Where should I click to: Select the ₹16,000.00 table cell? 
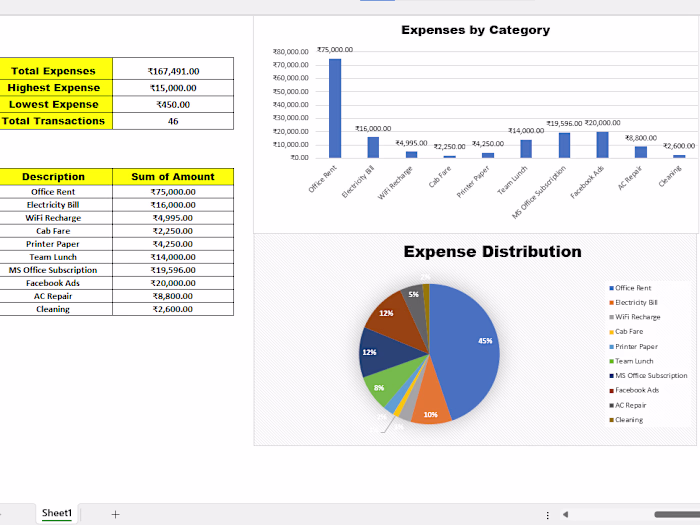pos(173,205)
